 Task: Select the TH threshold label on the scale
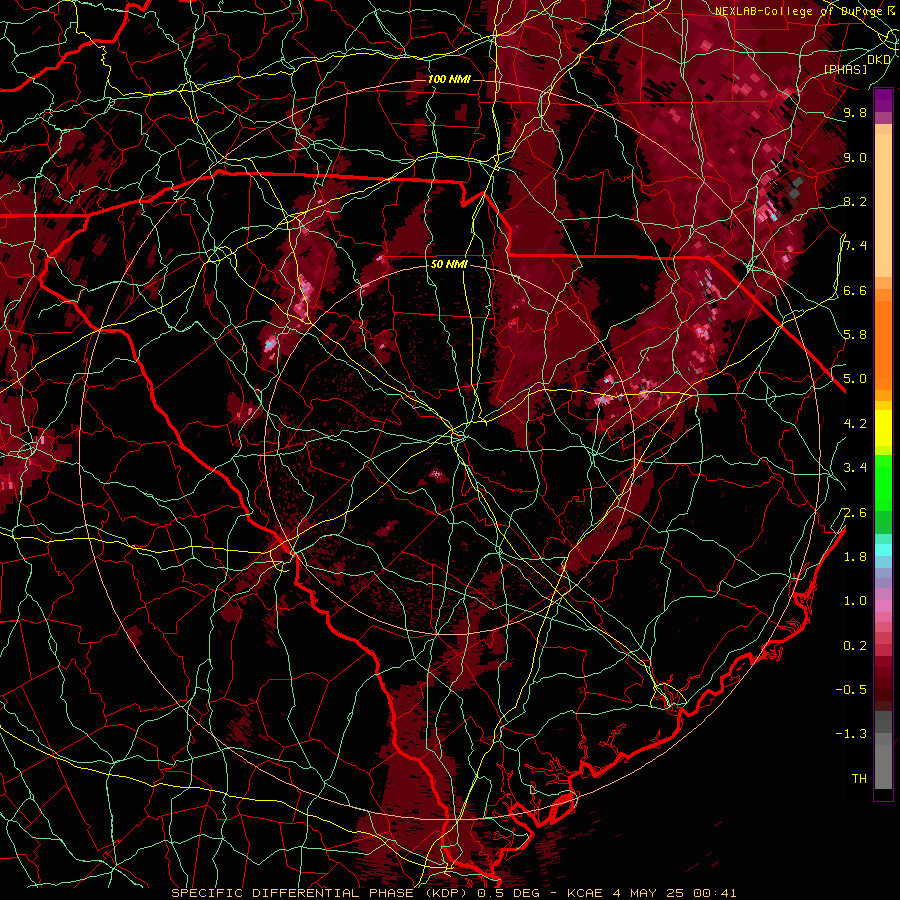859,779
